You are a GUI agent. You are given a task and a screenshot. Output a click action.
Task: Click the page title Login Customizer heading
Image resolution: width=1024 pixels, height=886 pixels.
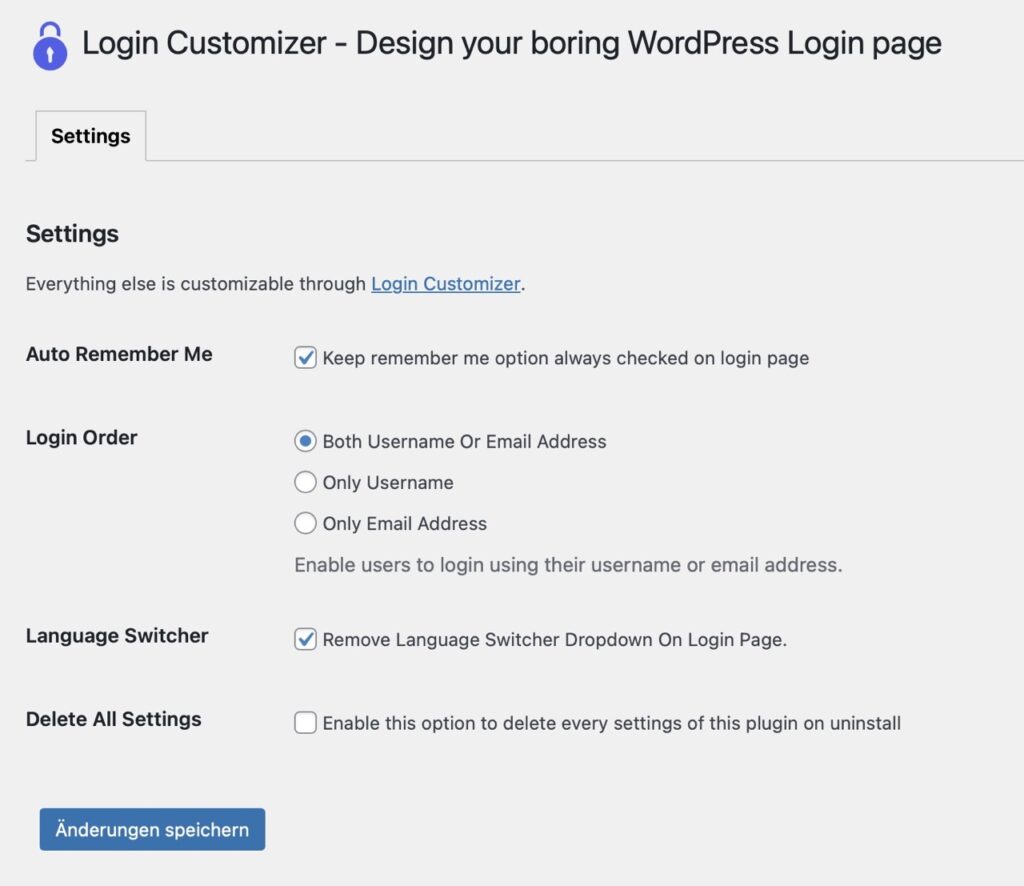511,44
